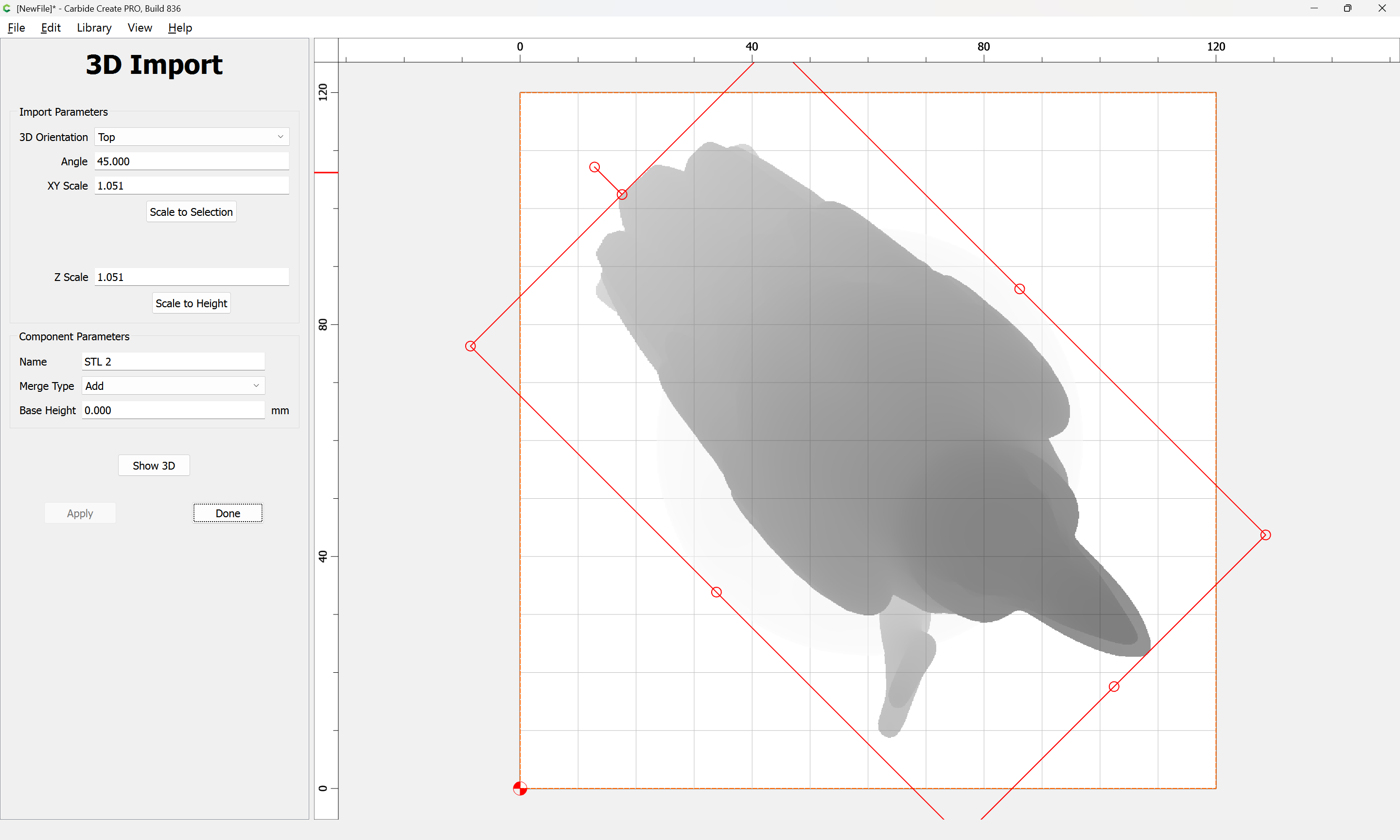The width and height of the screenshot is (1400, 840).
Task: Click the upper-right edge midpoint handle
Action: point(1019,289)
